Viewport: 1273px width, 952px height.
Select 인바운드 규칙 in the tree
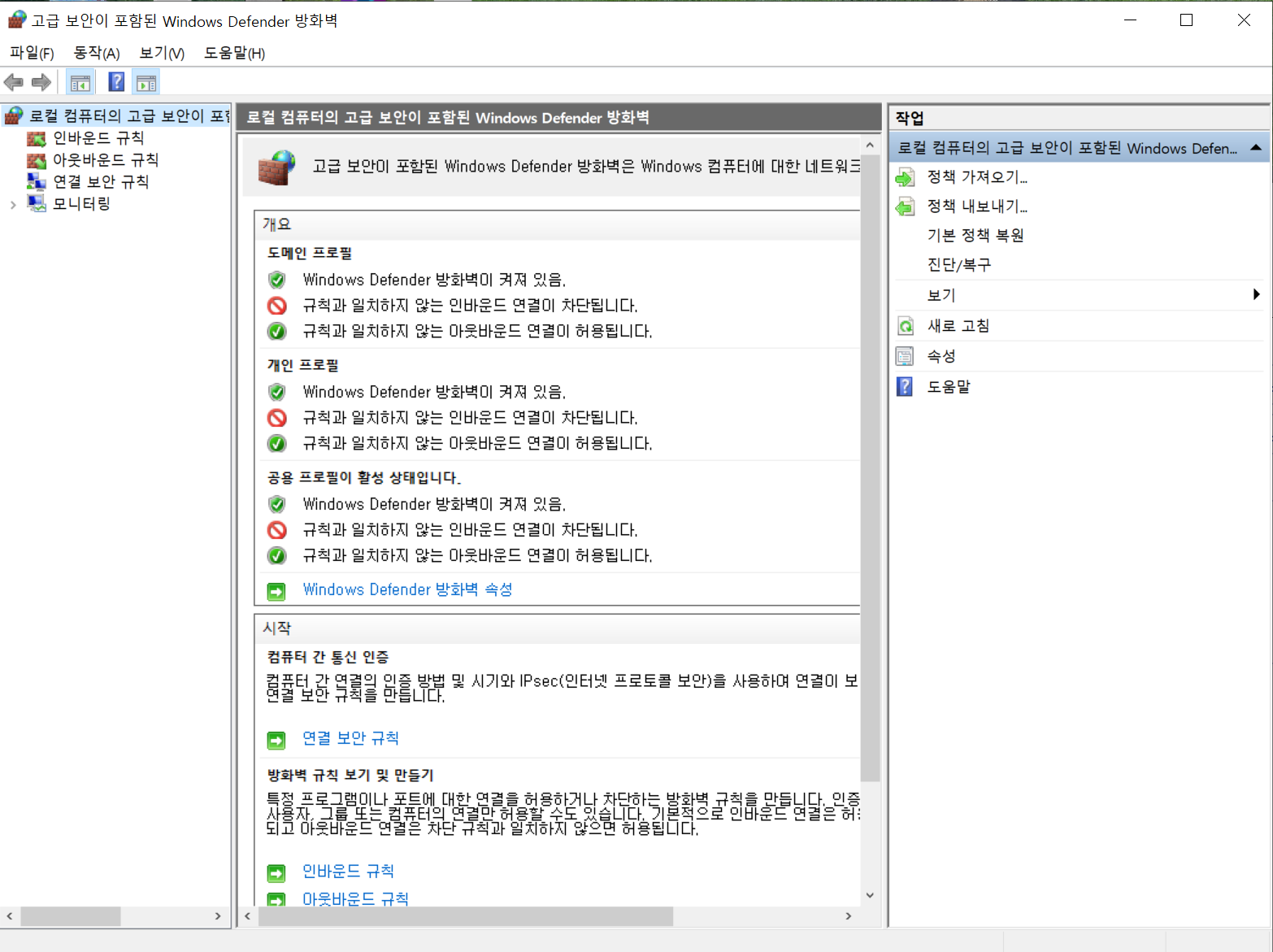point(98,138)
